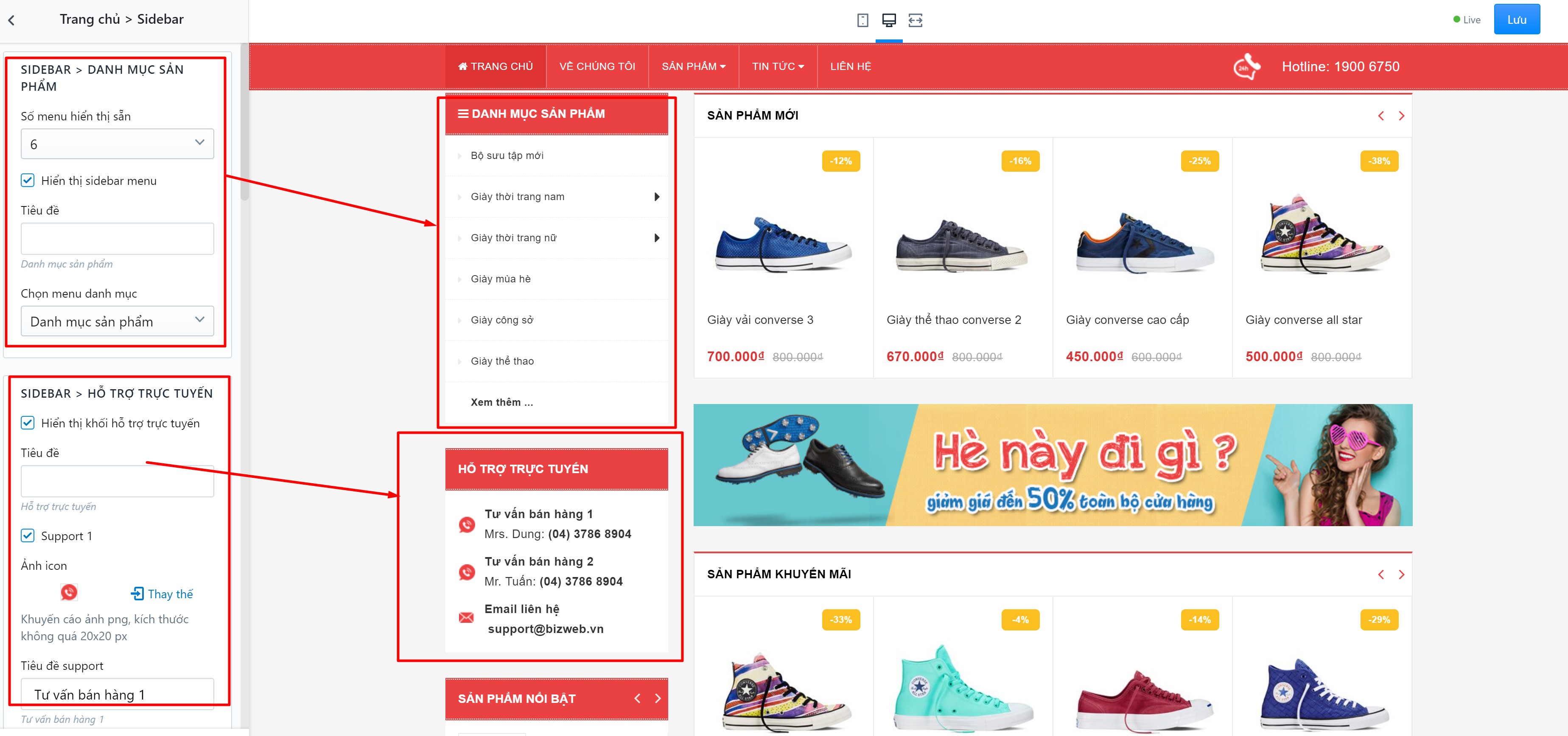
Task: Previous arrow in Sản phẩm khuyến mãi section
Action: click(1381, 574)
